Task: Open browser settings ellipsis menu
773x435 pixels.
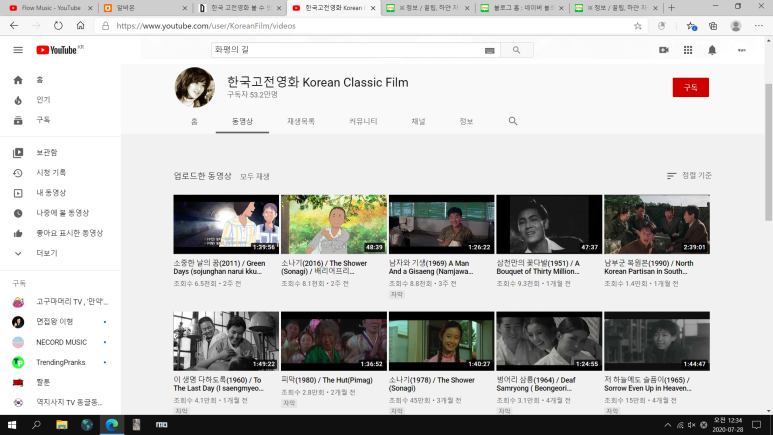Action: click(759, 26)
